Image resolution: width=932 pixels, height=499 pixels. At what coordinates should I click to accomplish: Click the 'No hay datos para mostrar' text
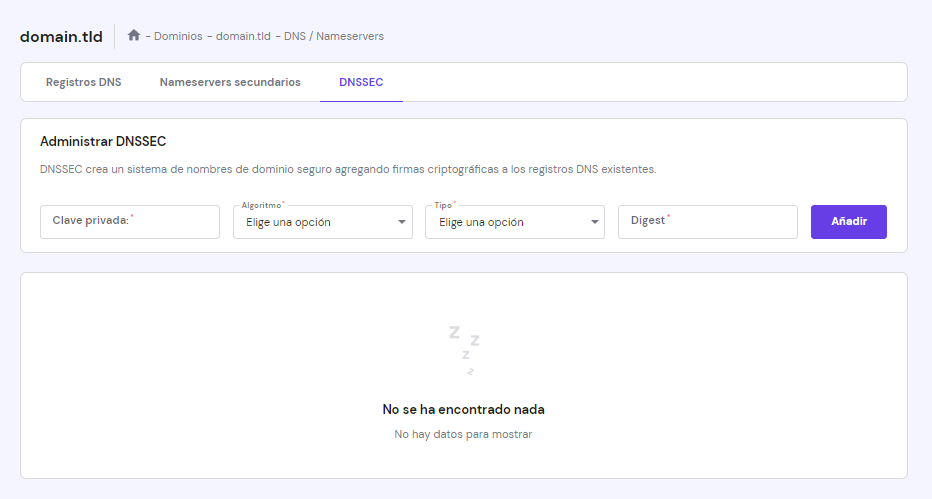(464, 435)
